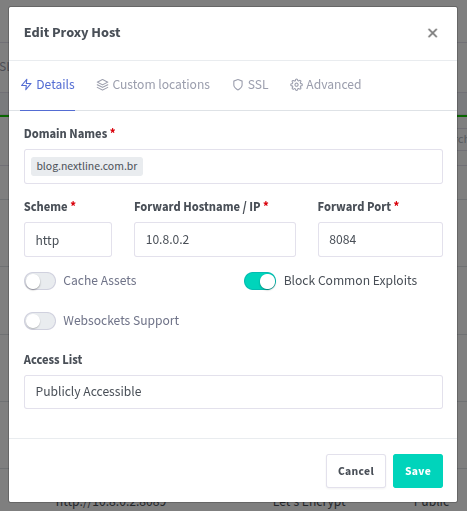Enable the Cache Assets toggle
Screen dimensions: 467x511
[40, 281]
